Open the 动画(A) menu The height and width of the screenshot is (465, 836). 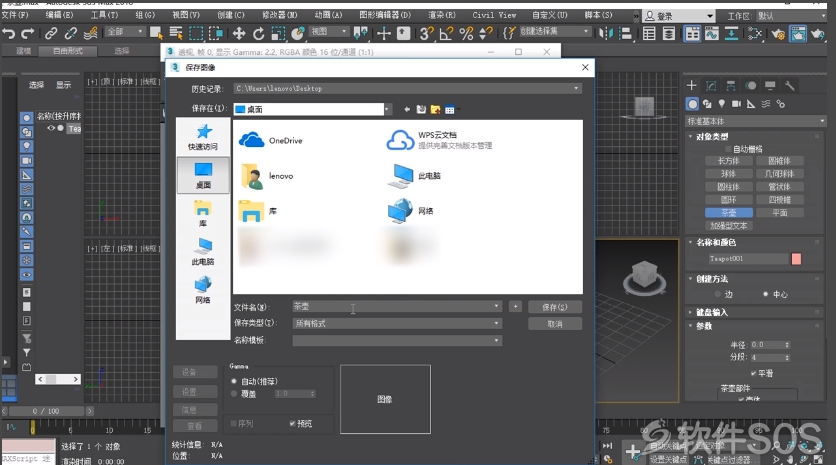[328, 15]
